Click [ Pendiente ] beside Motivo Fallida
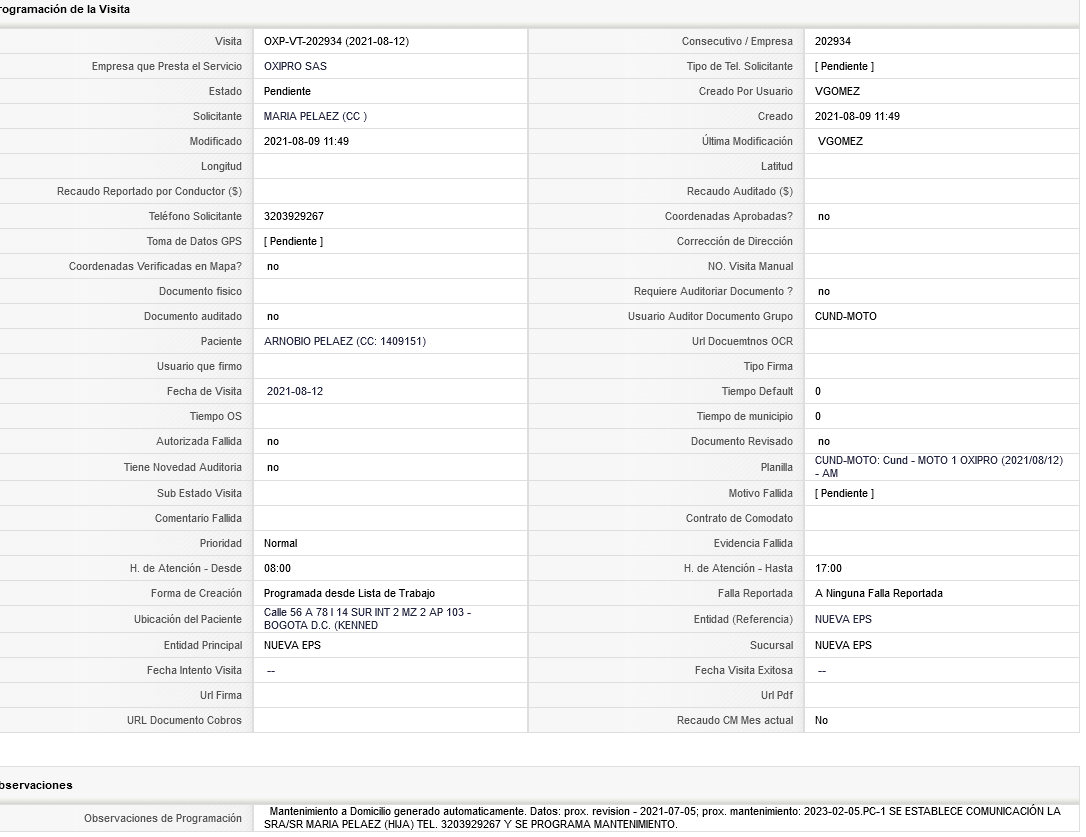1086x837 pixels. tap(844, 493)
